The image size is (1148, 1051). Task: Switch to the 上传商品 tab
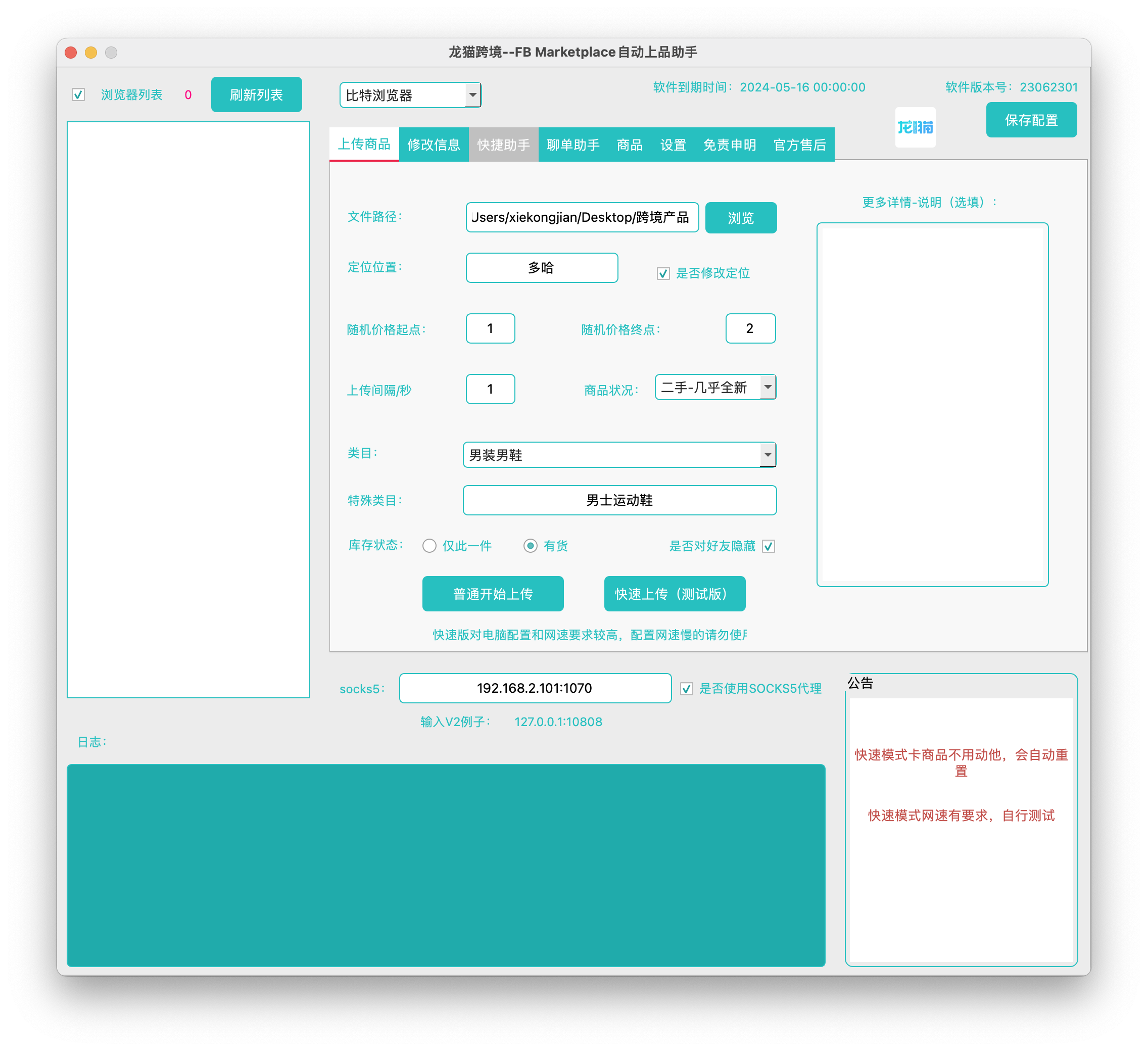(x=364, y=145)
